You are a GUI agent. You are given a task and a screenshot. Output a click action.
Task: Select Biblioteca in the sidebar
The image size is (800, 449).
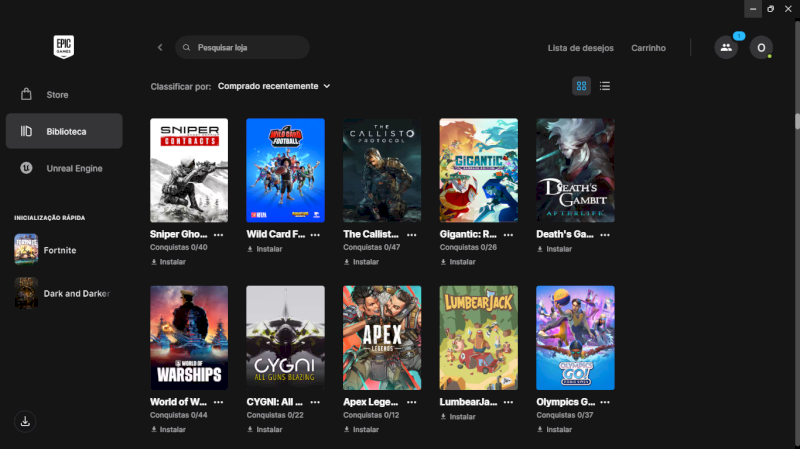click(x=64, y=131)
